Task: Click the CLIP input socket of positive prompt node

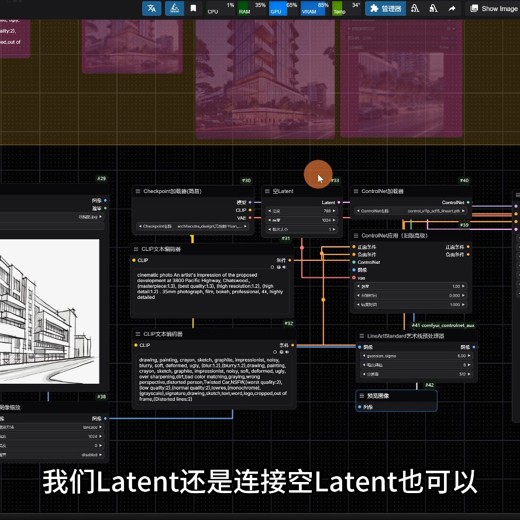Action: 134,260
